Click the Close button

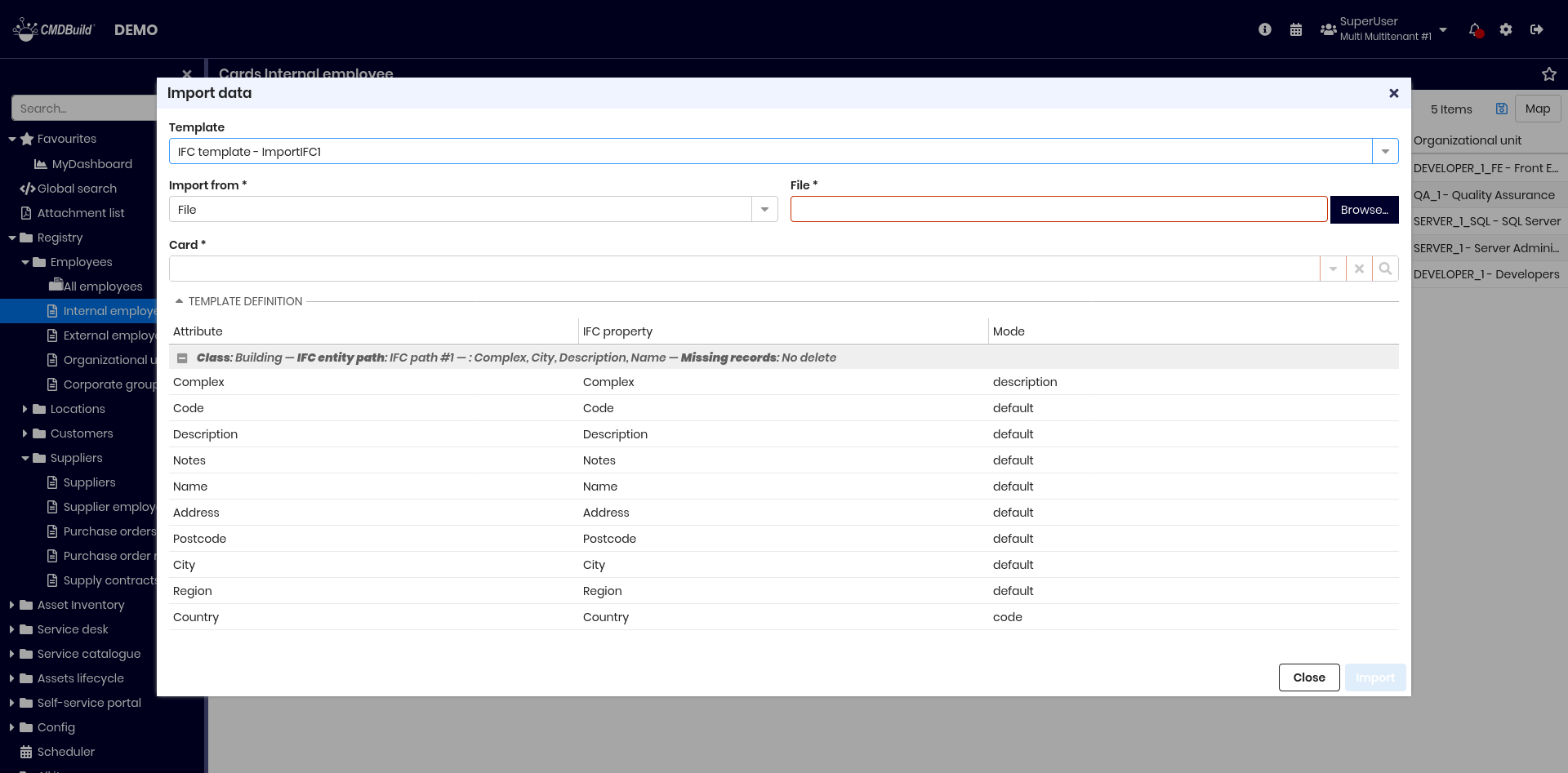1309,677
